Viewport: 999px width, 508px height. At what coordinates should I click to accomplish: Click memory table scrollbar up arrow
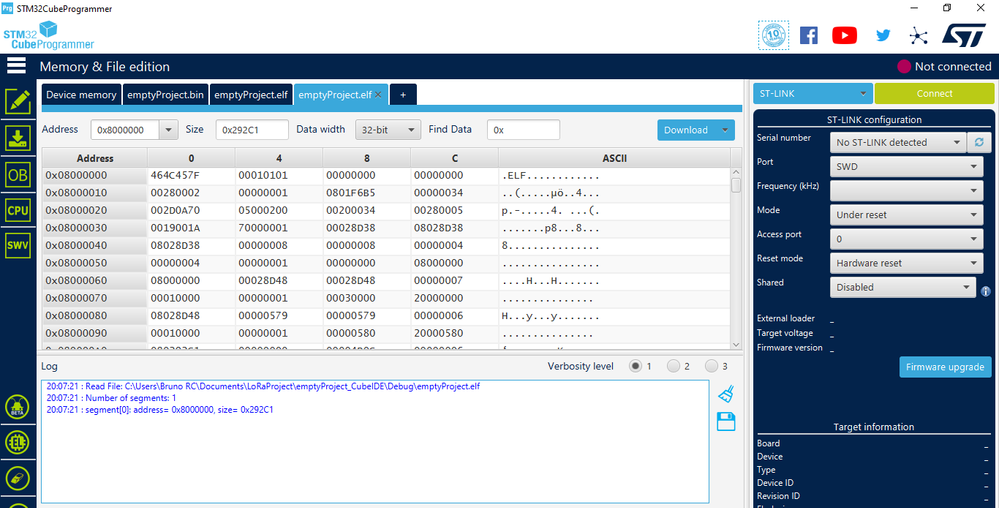click(736, 172)
